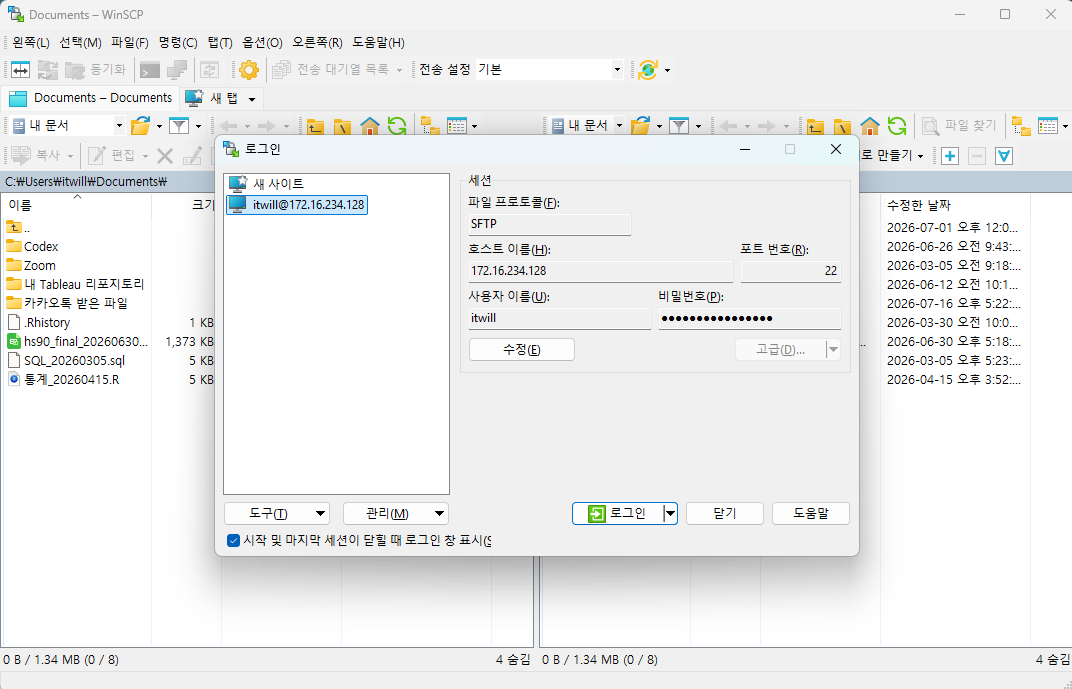Open the 도구(T) dropdown button
This screenshot has width=1072, height=689.
click(x=276, y=513)
